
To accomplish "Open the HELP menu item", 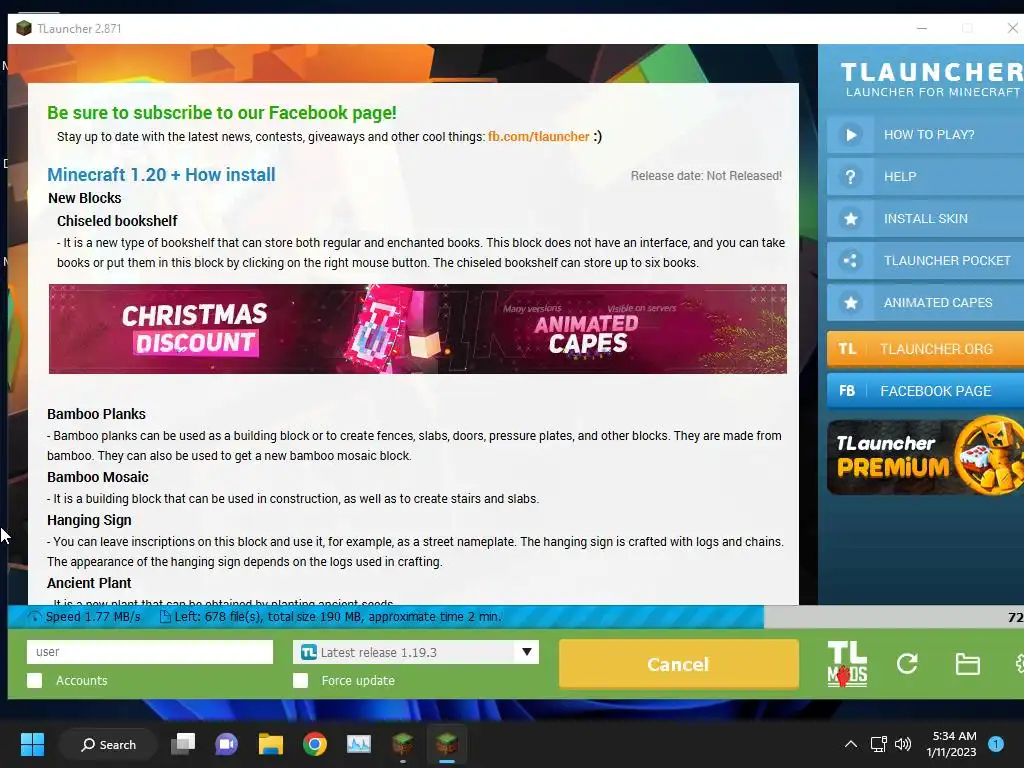I will [925, 177].
